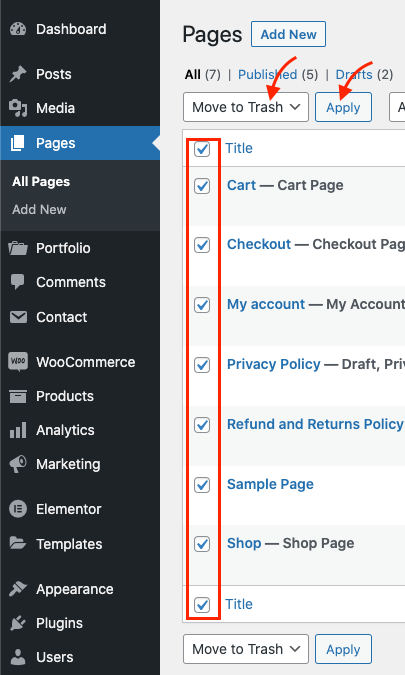
Task: Uncheck the Privacy Policy checkbox
Action: click(x=202, y=365)
